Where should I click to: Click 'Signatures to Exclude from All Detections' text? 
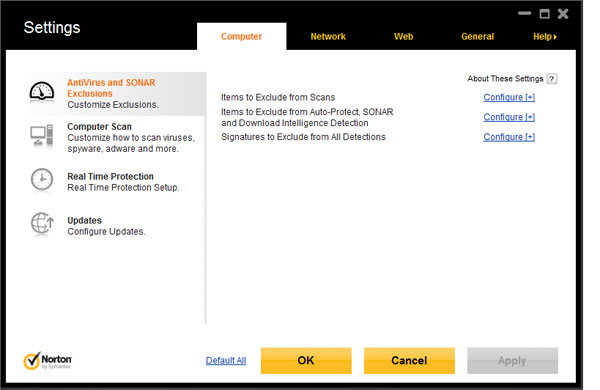303,137
